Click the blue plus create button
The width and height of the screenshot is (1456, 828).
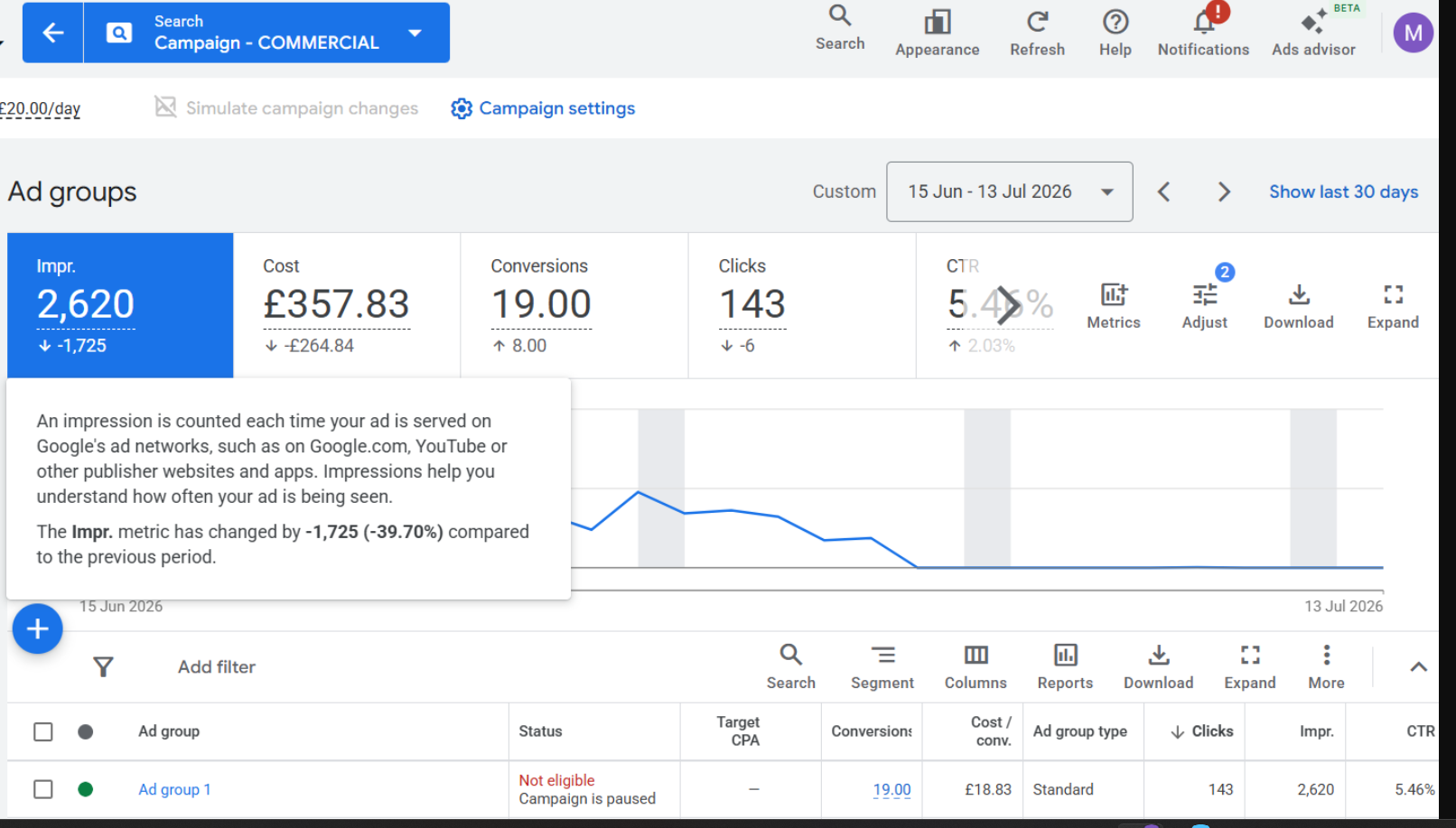37,628
